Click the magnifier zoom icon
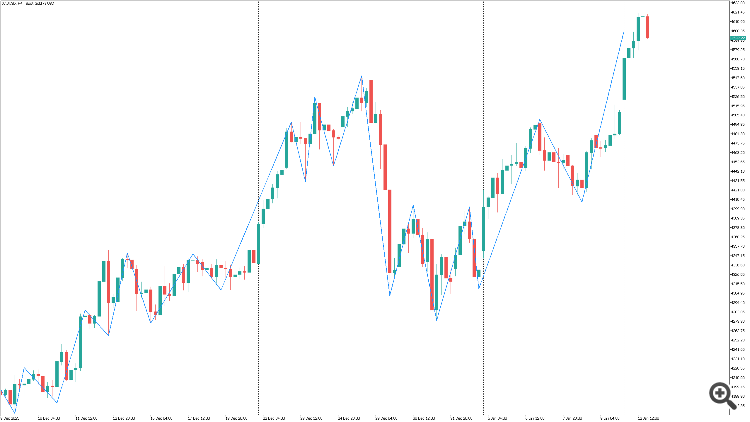Viewport: 750px width, 422px height. point(718,396)
